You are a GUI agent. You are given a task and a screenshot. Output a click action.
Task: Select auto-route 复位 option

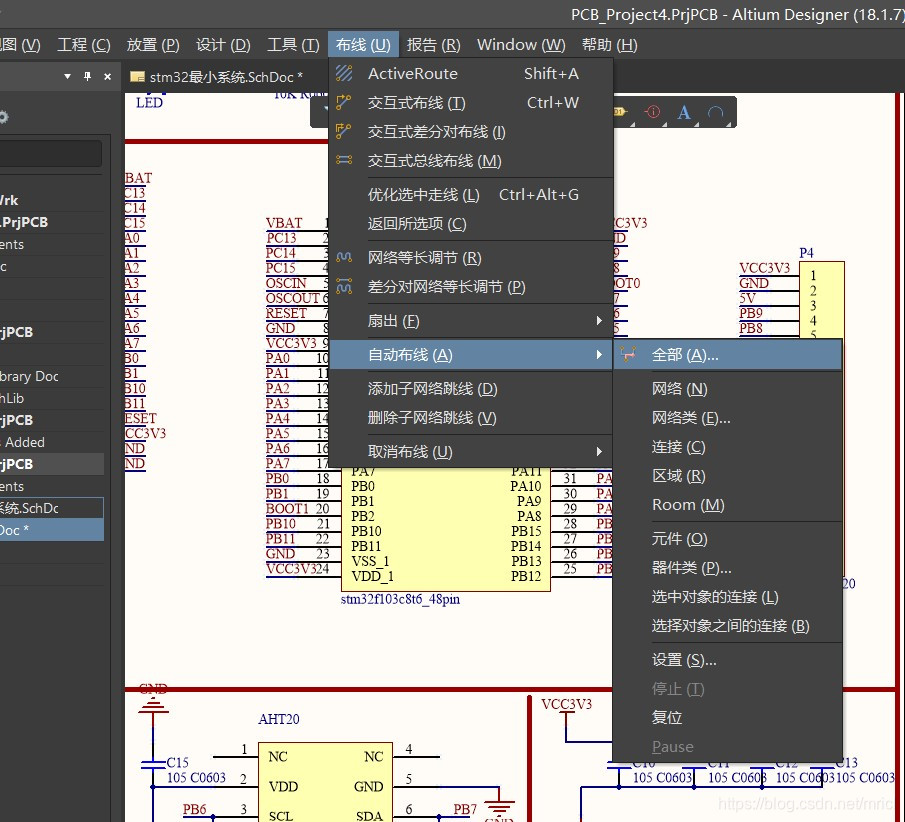[727, 717]
